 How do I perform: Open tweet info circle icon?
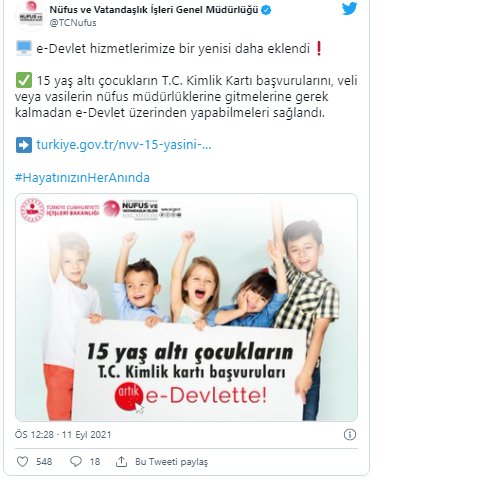[350, 435]
